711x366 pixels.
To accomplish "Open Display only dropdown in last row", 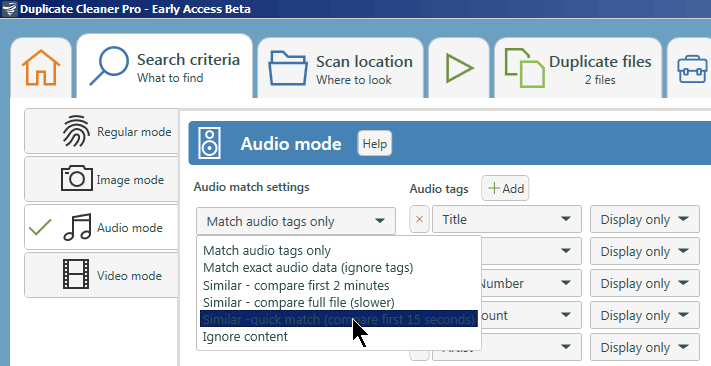I will click(x=645, y=347).
